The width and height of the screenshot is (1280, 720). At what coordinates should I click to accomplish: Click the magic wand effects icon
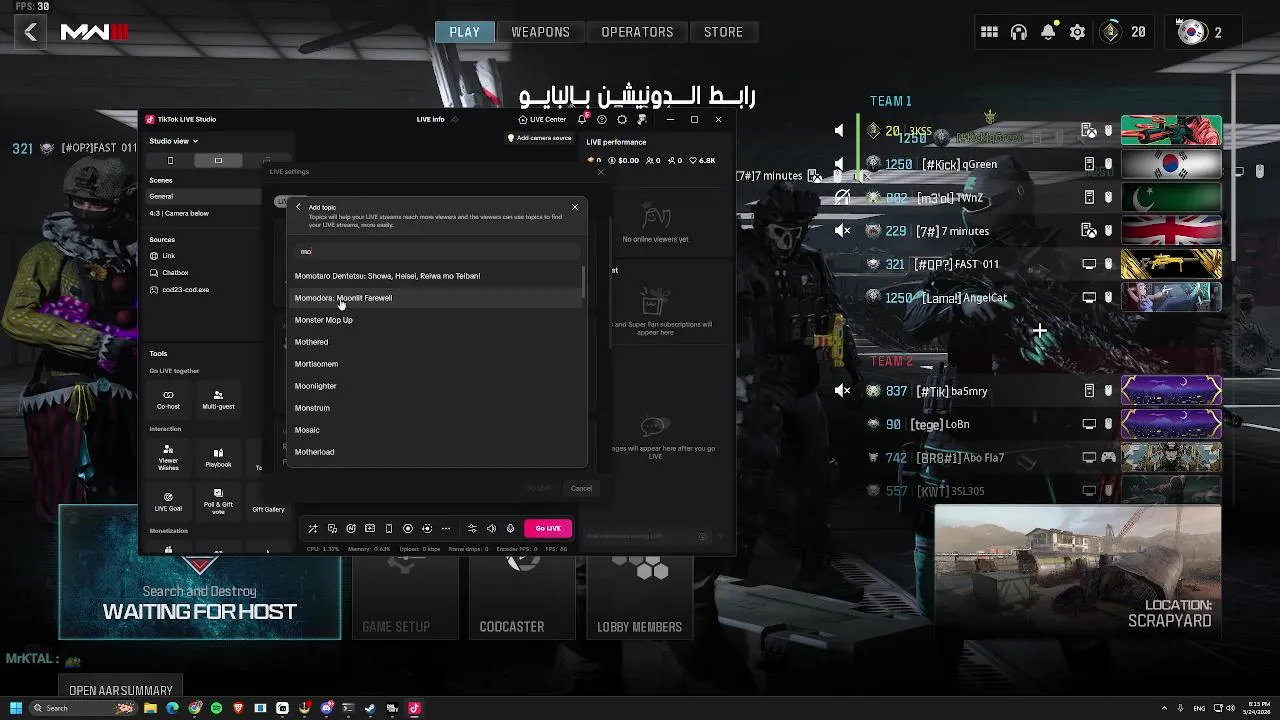point(313,528)
